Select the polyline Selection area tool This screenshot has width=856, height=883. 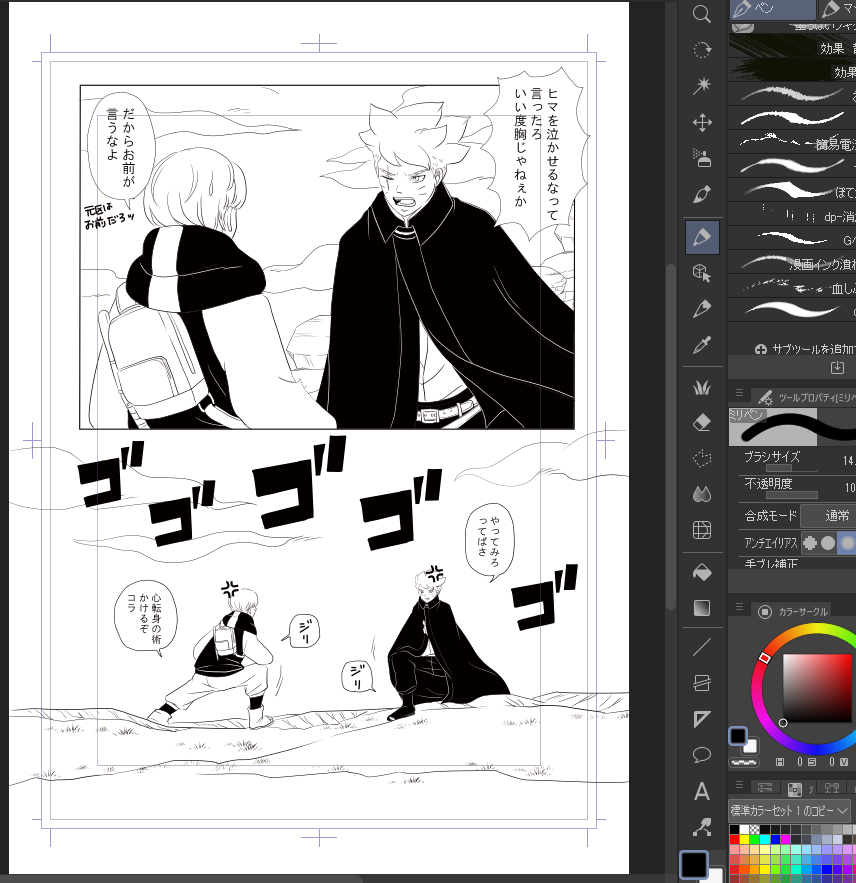(x=702, y=458)
